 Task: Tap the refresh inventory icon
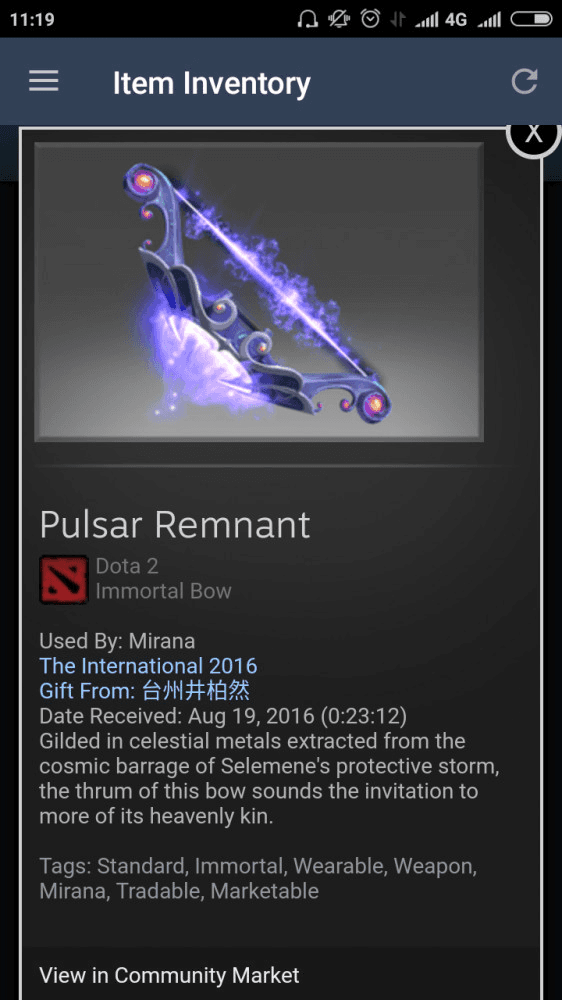click(524, 82)
